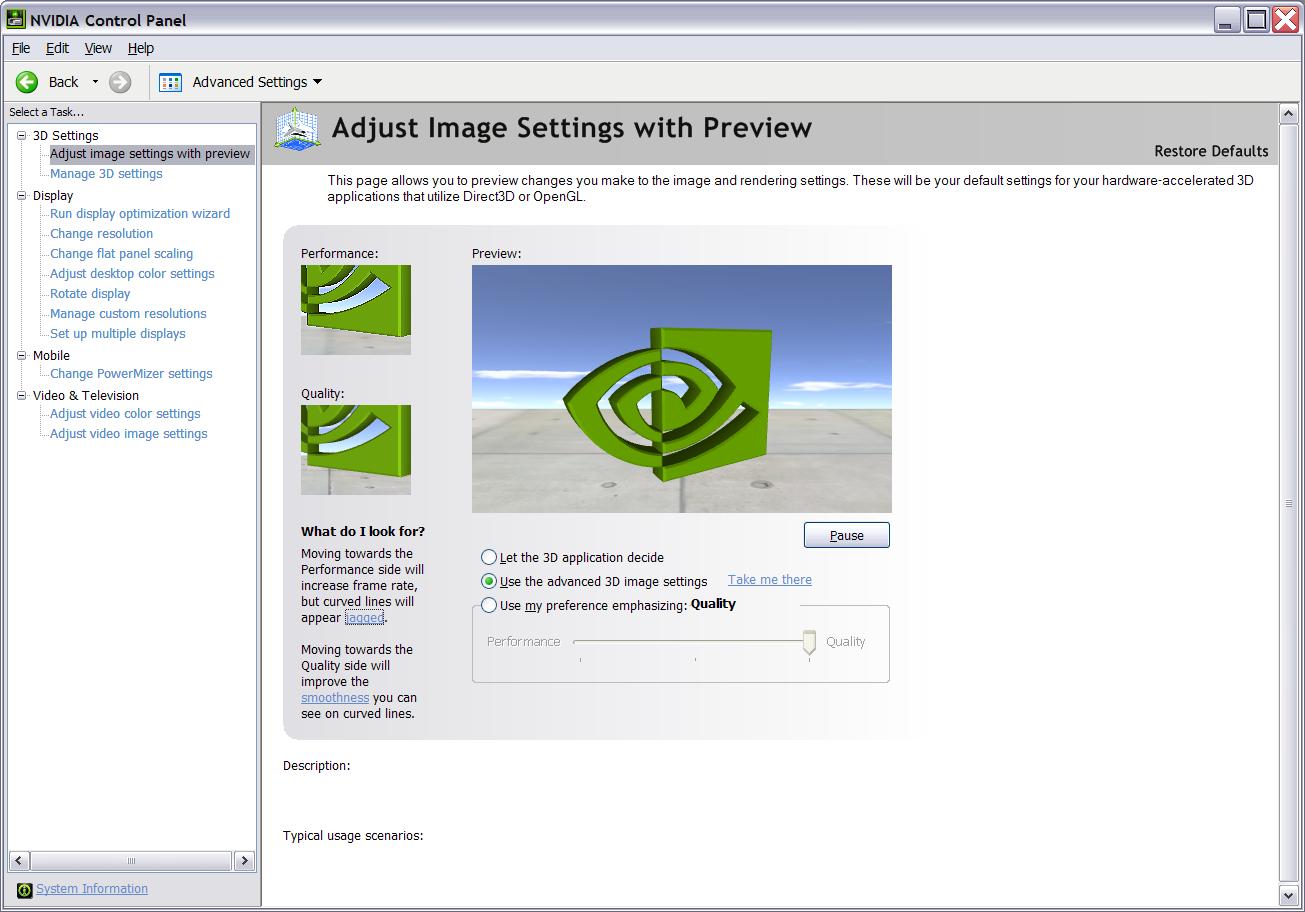Collapse the Display tree node

tap(21, 195)
